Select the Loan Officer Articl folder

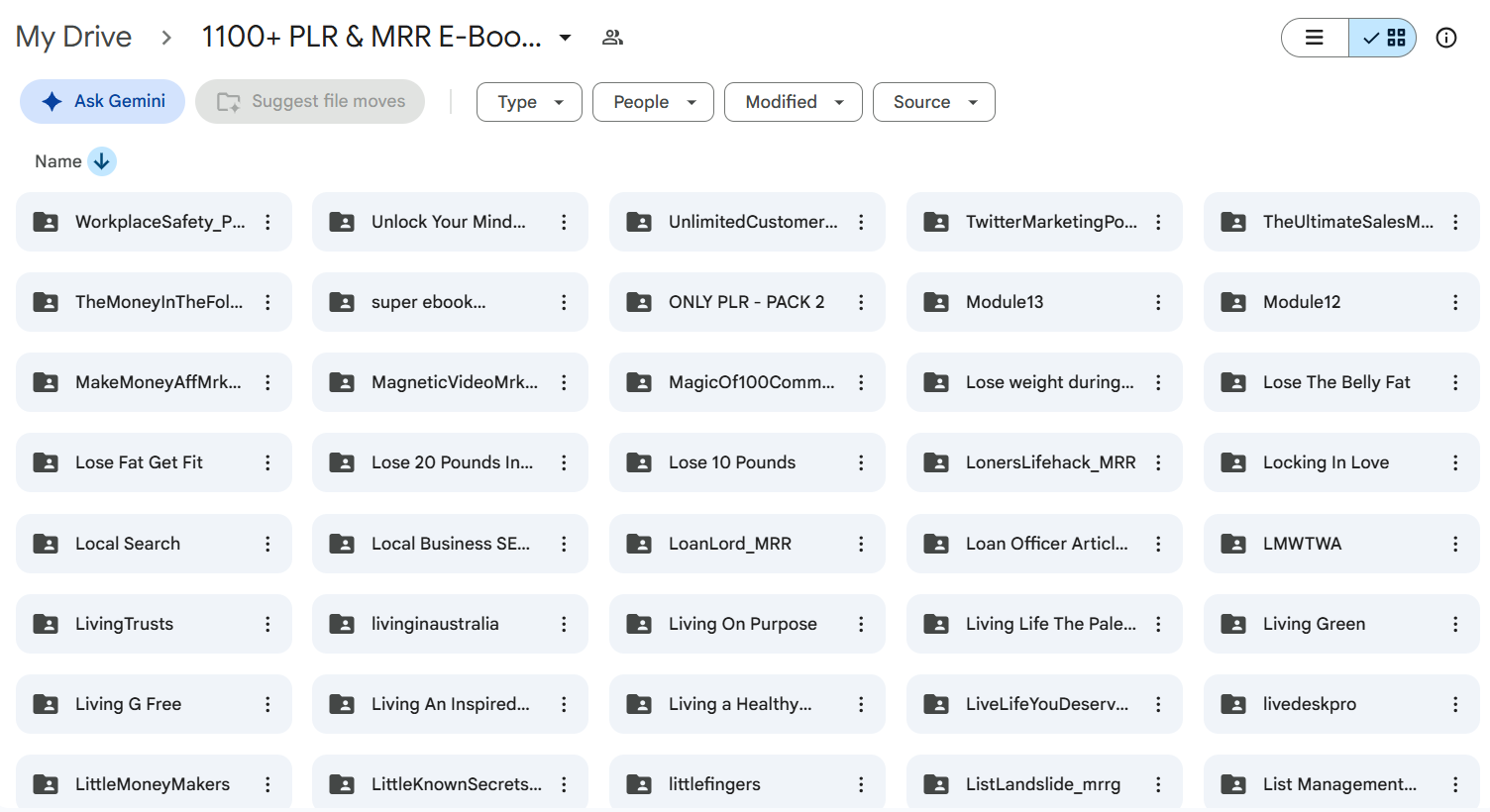coord(1044,544)
